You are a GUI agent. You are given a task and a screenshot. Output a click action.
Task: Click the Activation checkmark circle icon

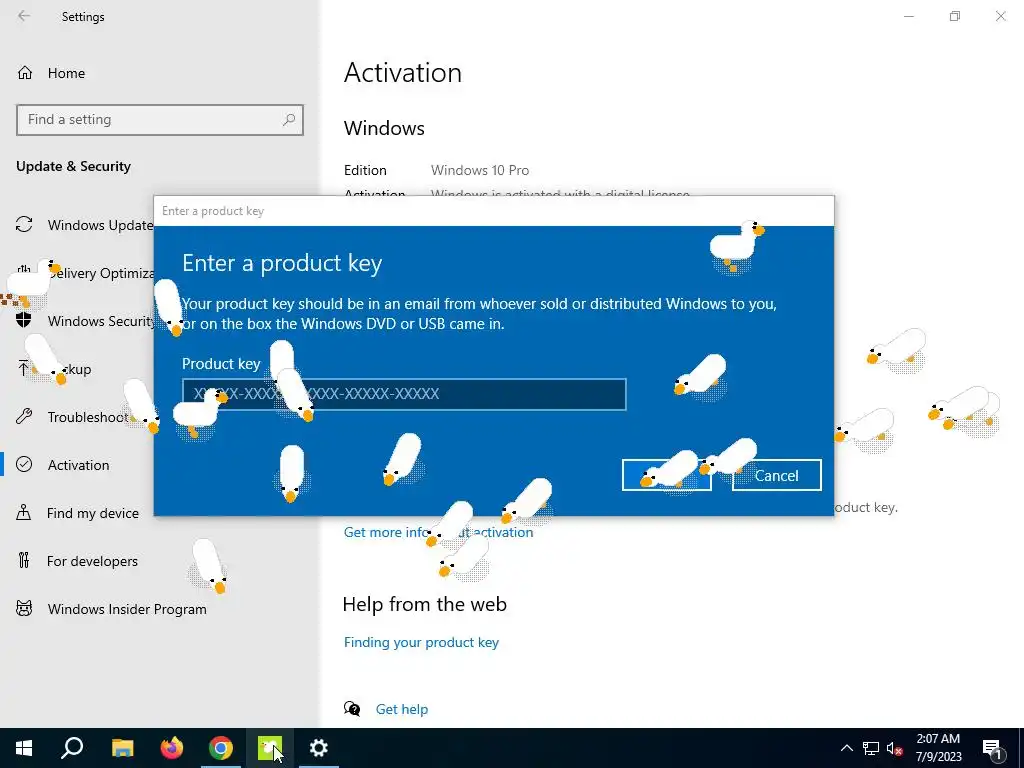coord(24,464)
